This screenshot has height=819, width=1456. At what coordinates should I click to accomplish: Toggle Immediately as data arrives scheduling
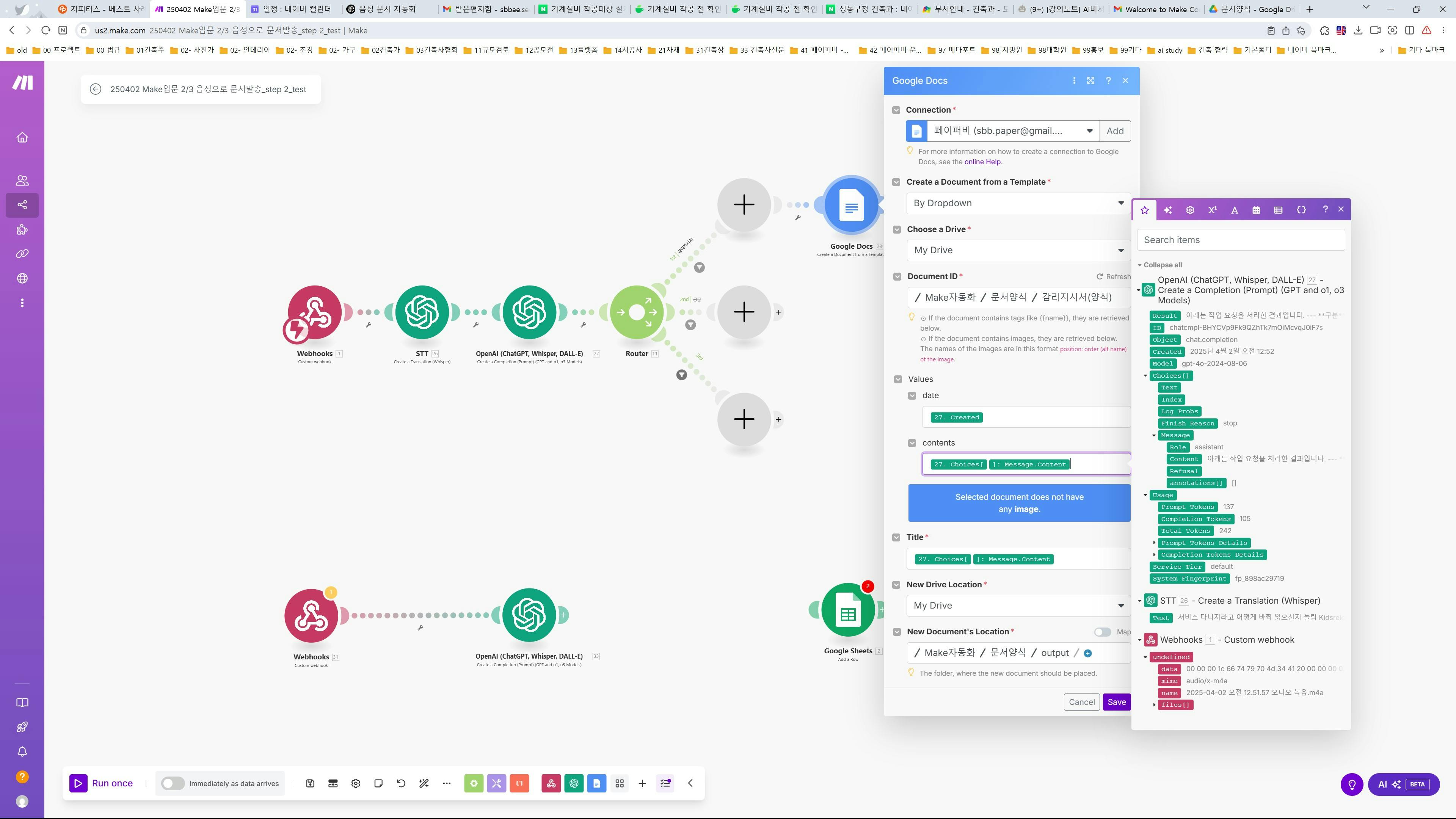[173, 783]
